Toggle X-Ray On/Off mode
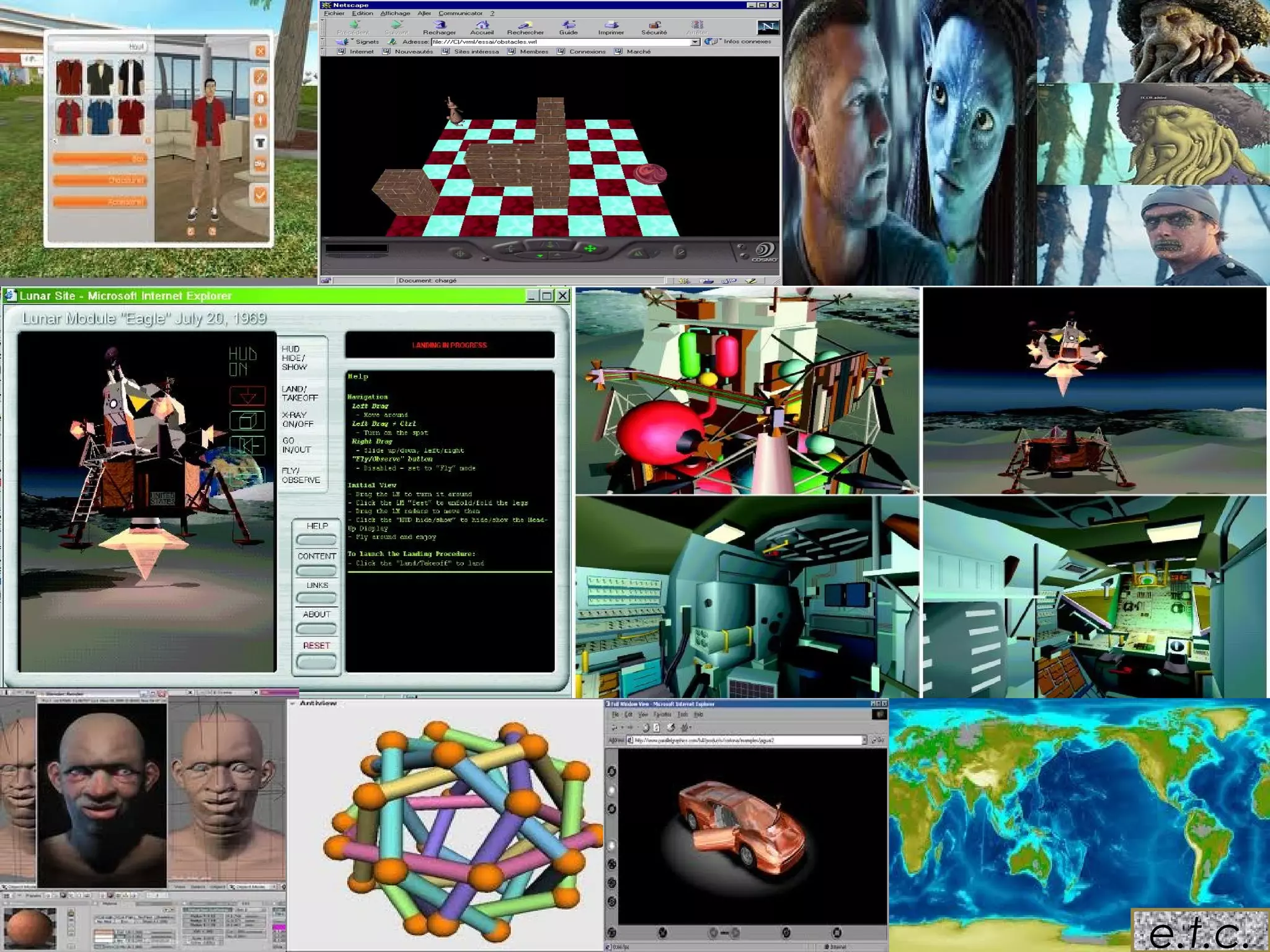 coord(298,420)
